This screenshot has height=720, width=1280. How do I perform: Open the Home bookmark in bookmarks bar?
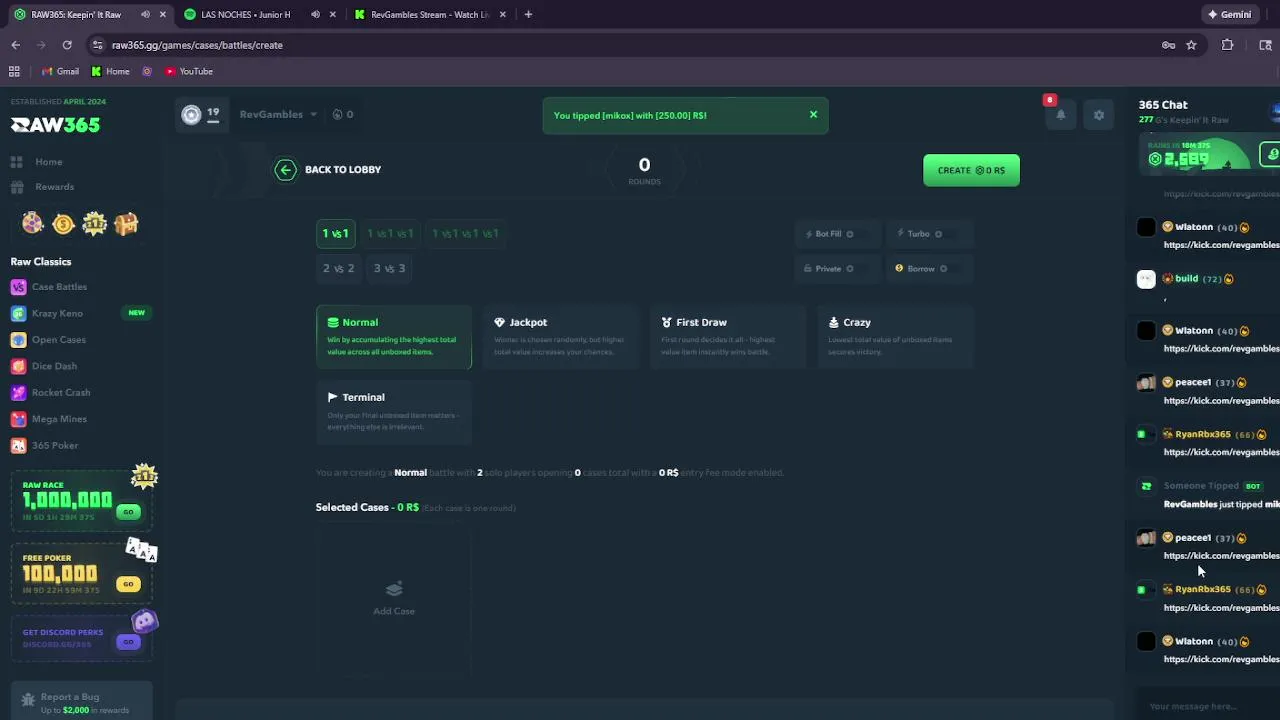click(x=110, y=71)
